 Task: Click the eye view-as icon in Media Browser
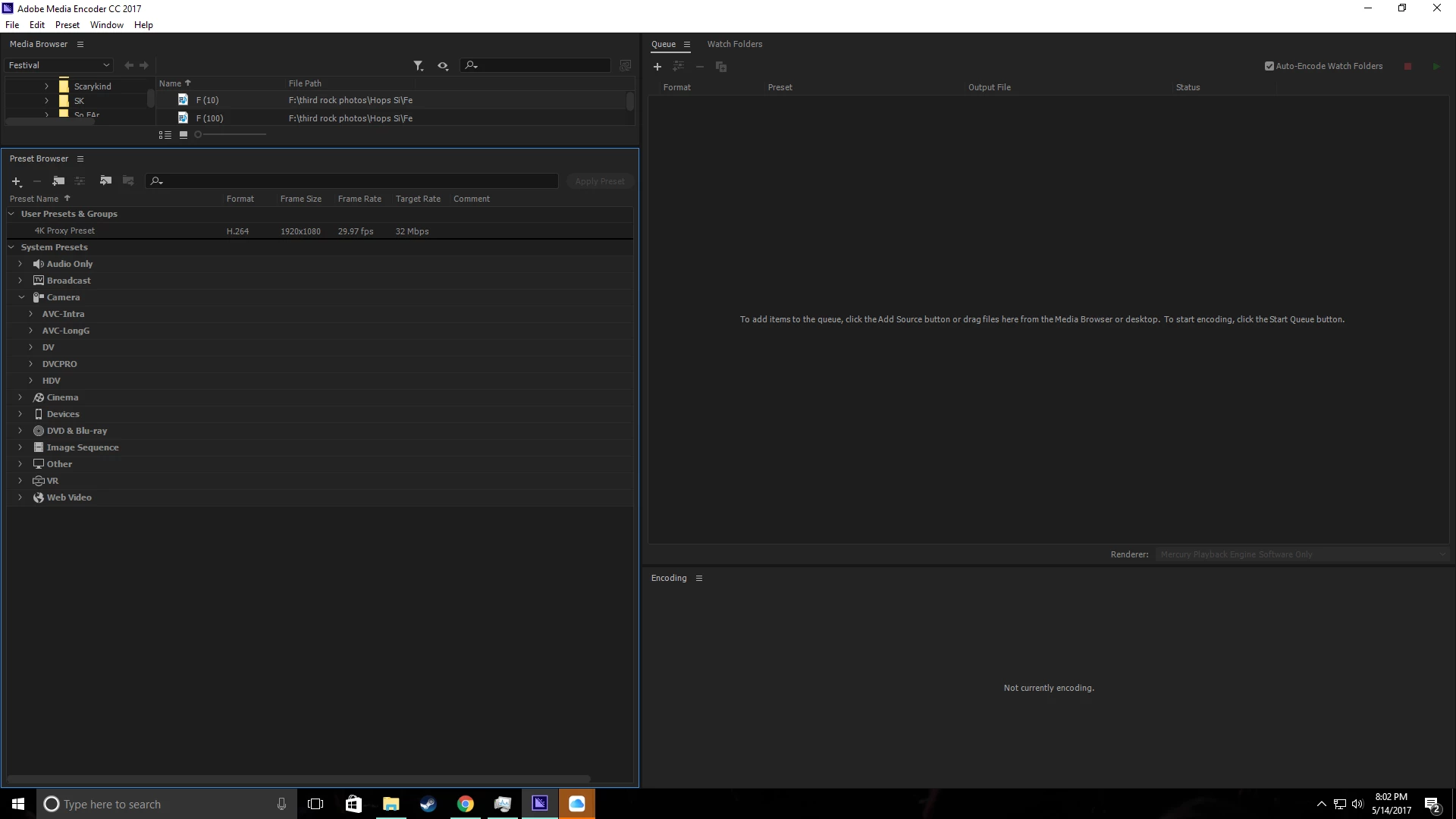[x=443, y=66]
